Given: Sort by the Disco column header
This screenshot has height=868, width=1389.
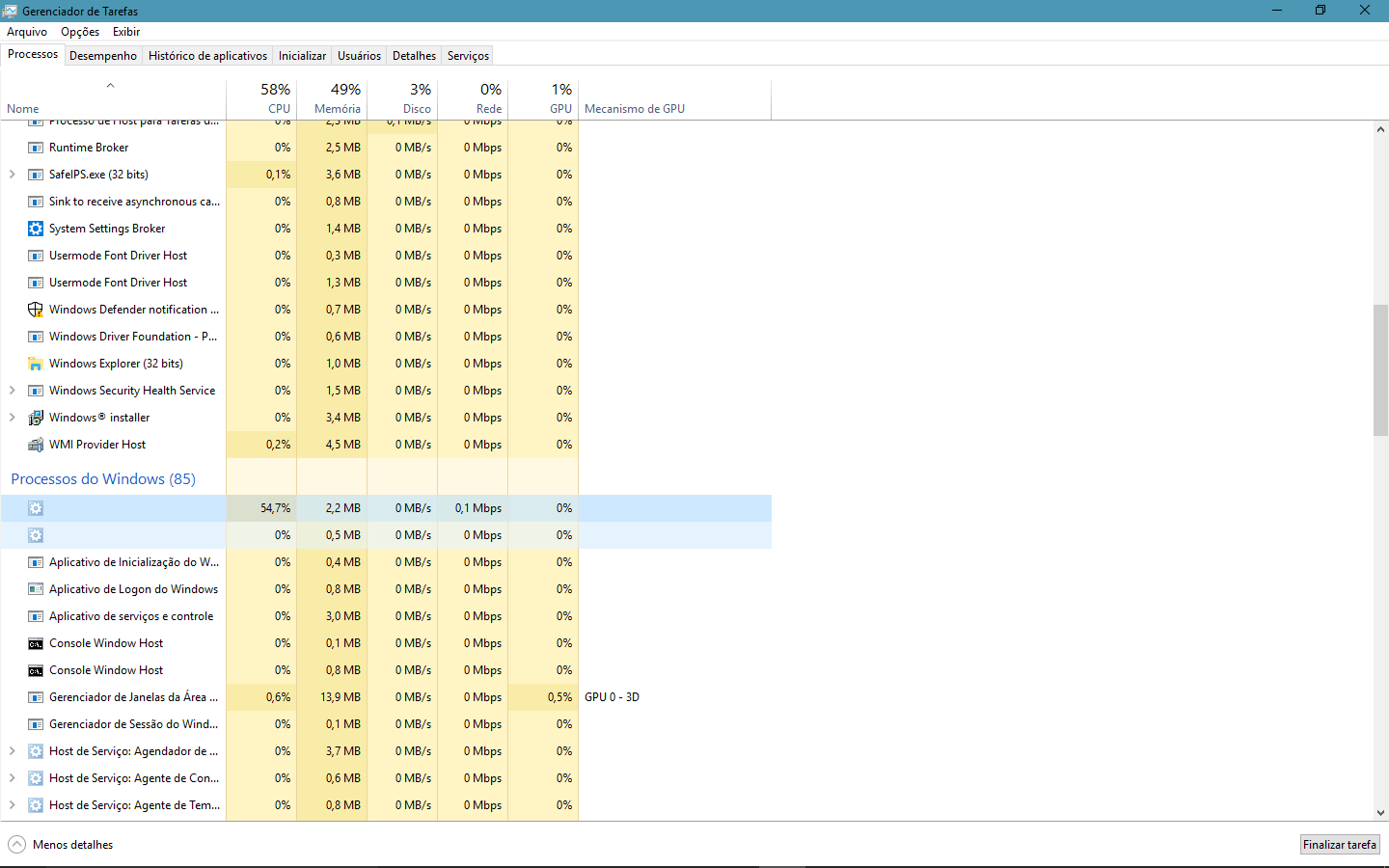Looking at the screenshot, I should tap(402, 99).
